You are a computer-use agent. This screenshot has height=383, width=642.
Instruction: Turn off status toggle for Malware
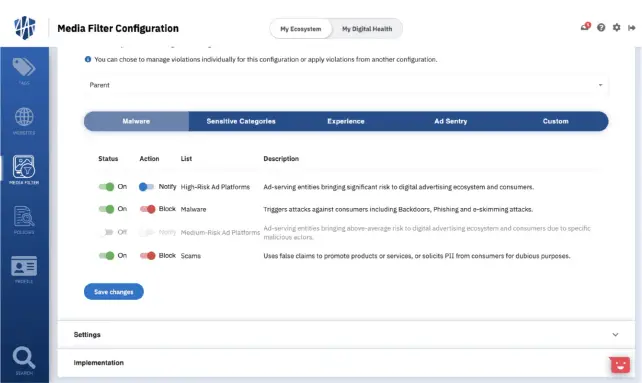[106, 209]
